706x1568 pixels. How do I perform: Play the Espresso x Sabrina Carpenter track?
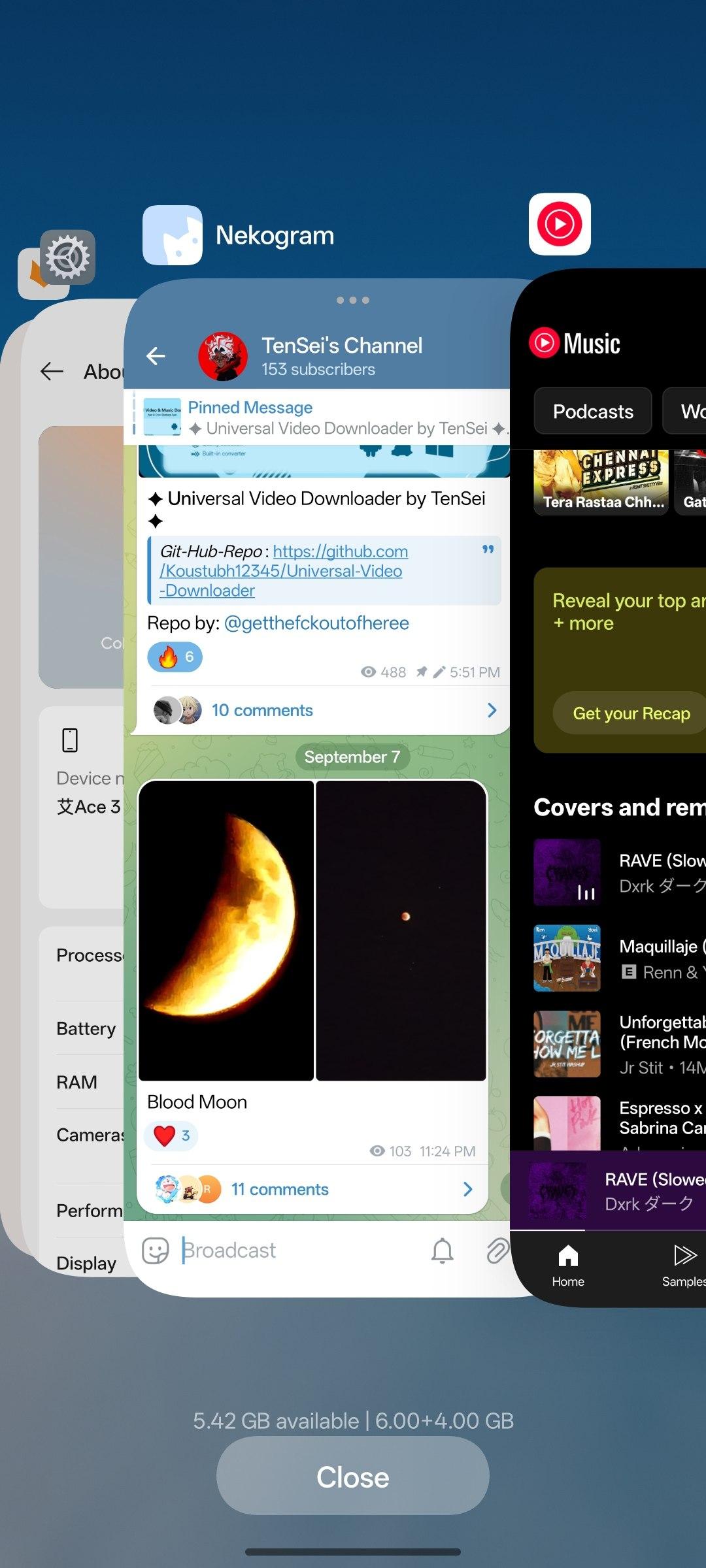click(x=620, y=1122)
